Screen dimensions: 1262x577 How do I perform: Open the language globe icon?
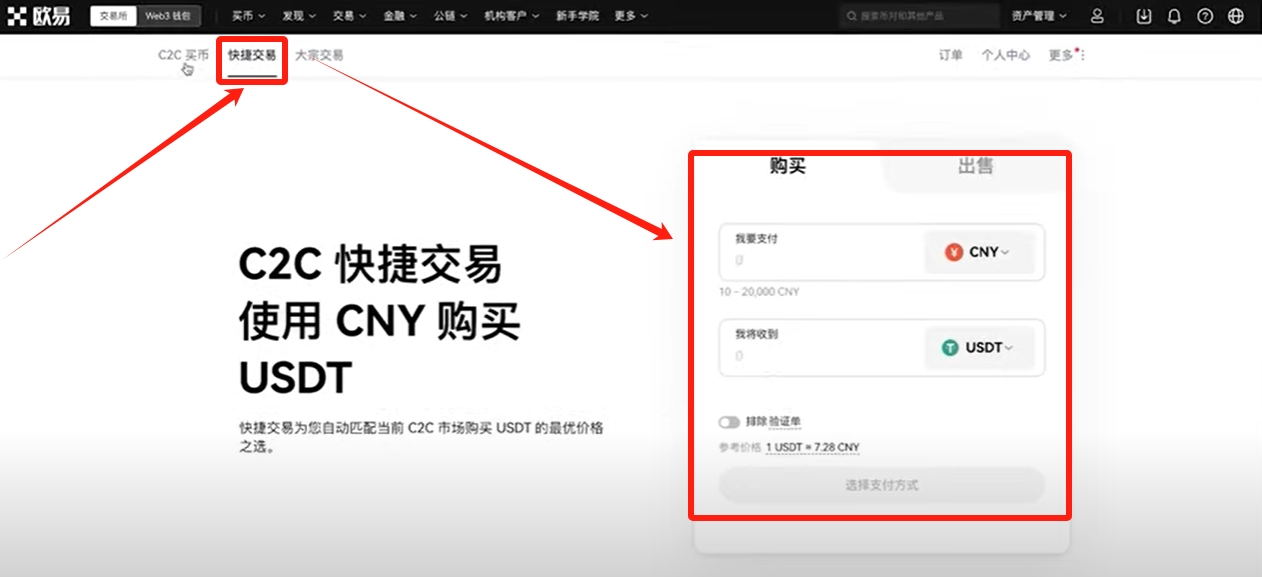click(1236, 16)
